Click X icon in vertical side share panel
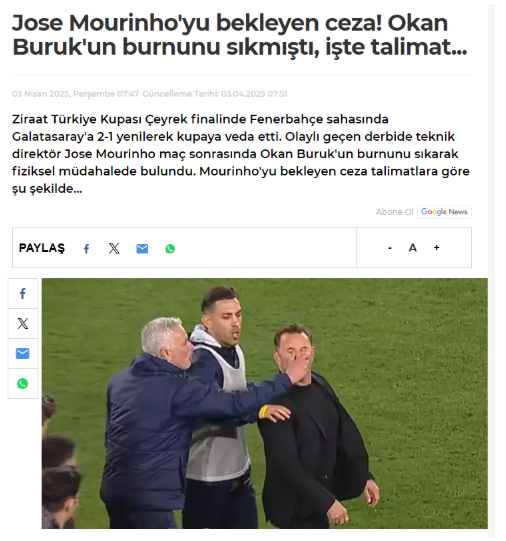506x541 pixels. [23, 324]
